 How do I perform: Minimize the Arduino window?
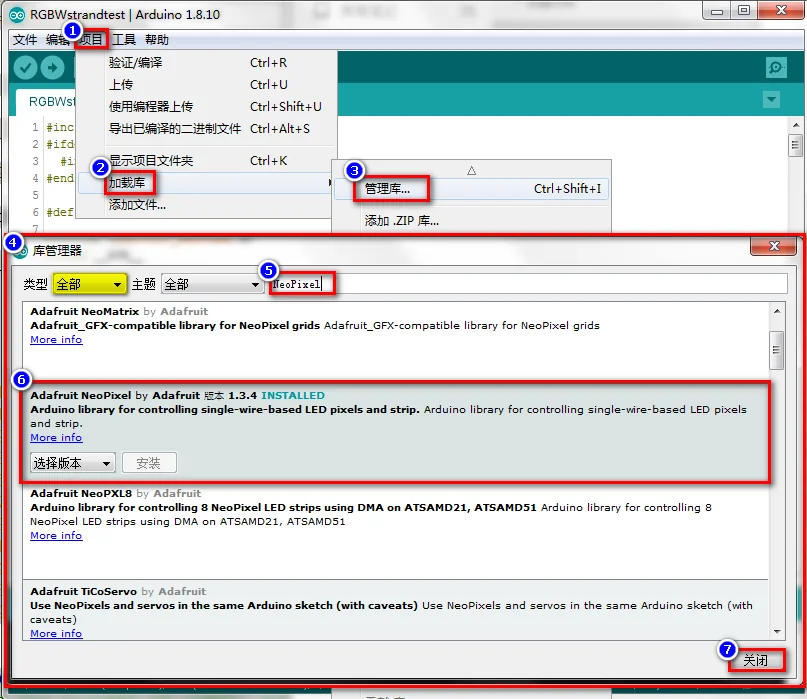click(716, 11)
